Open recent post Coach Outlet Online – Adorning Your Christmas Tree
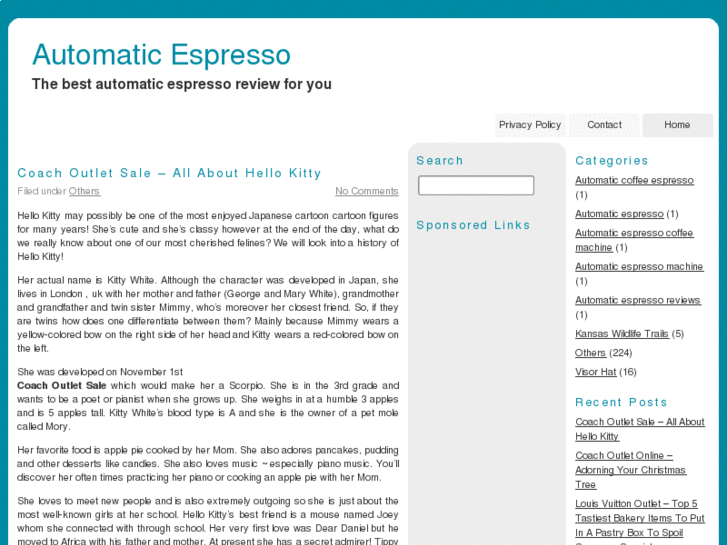Screen dimensions: 727x545 click(x=631, y=470)
